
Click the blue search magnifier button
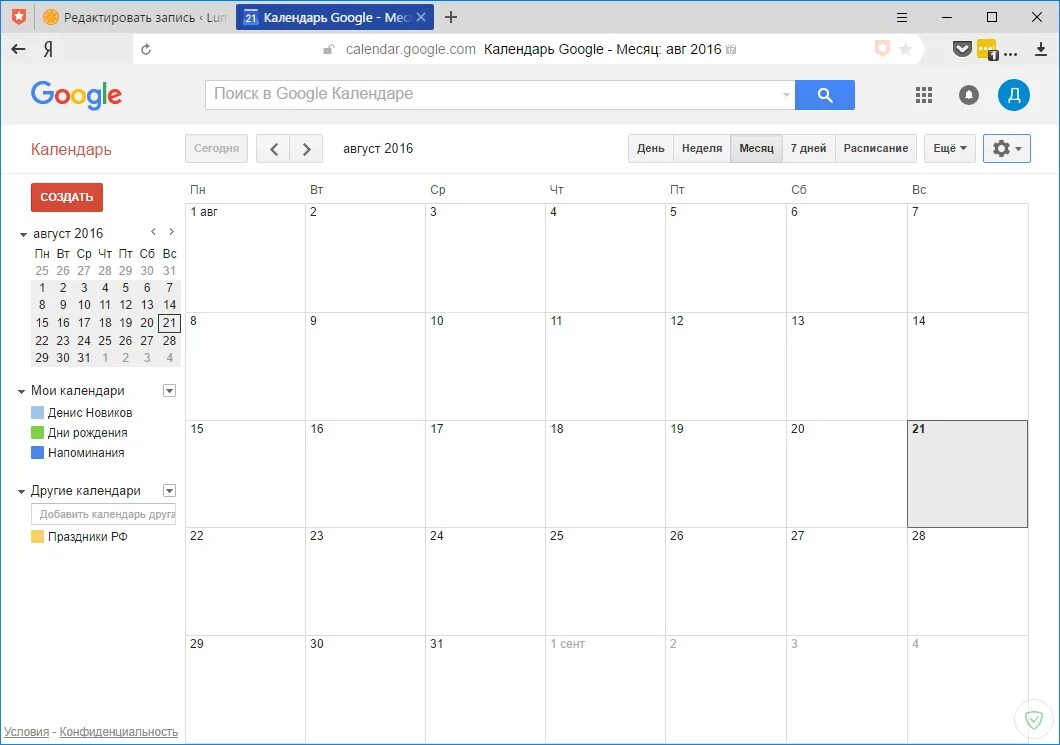(x=824, y=95)
